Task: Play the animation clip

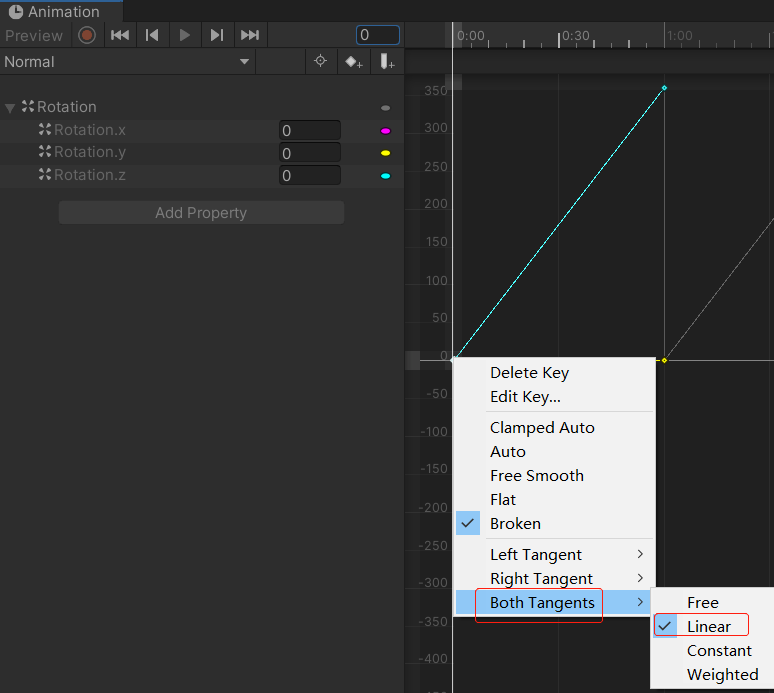Action: [184, 35]
